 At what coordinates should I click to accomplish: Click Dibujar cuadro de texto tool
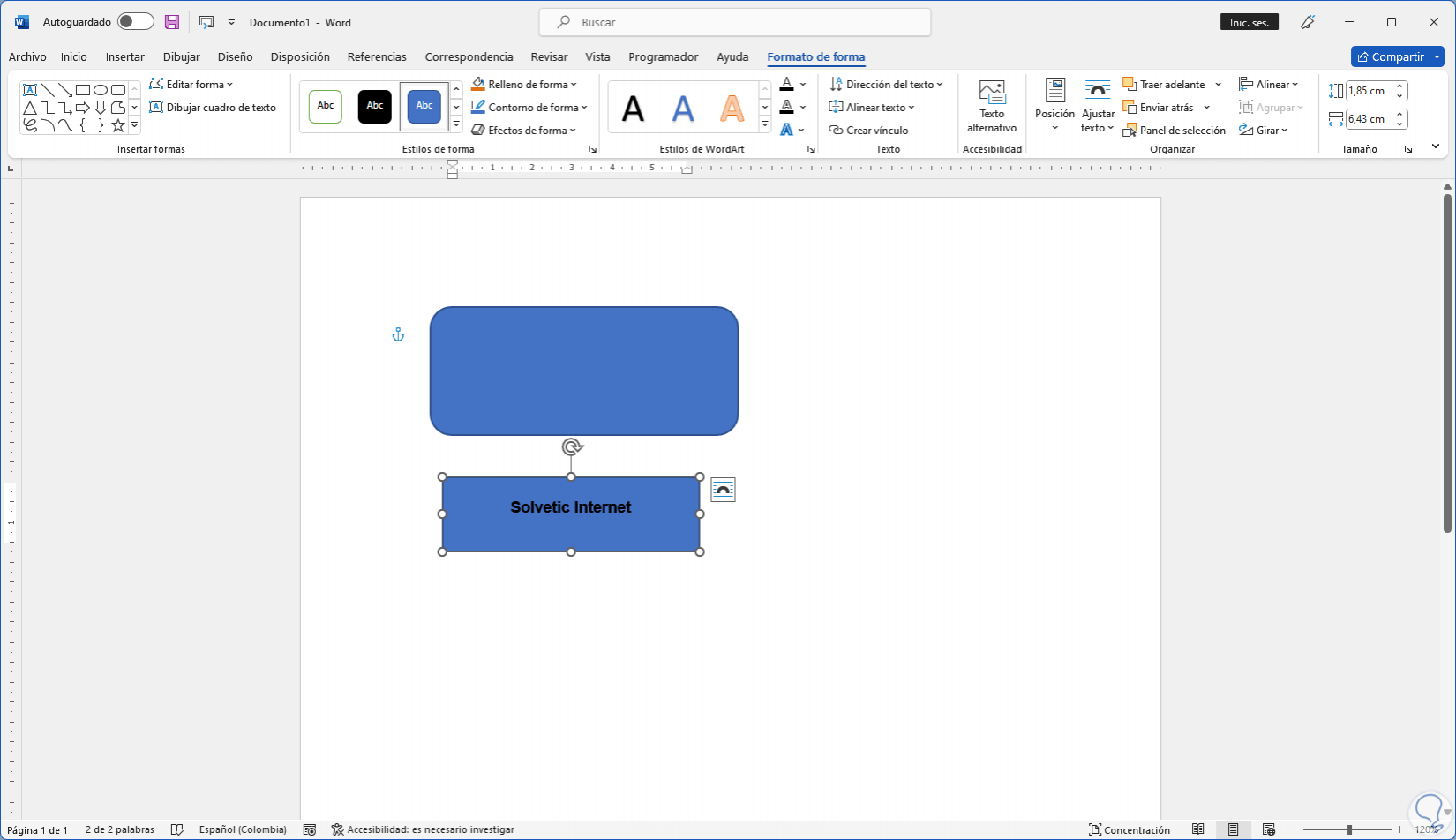[x=213, y=108]
